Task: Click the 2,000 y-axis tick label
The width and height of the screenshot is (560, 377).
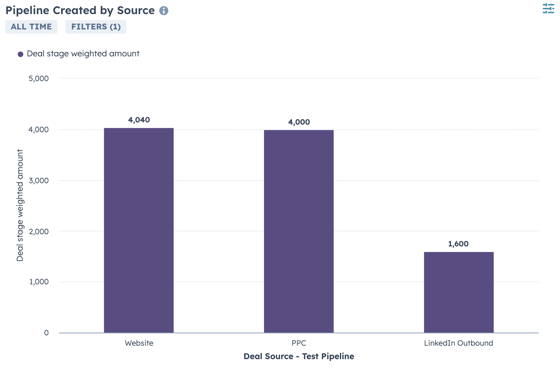Action: click(39, 232)
